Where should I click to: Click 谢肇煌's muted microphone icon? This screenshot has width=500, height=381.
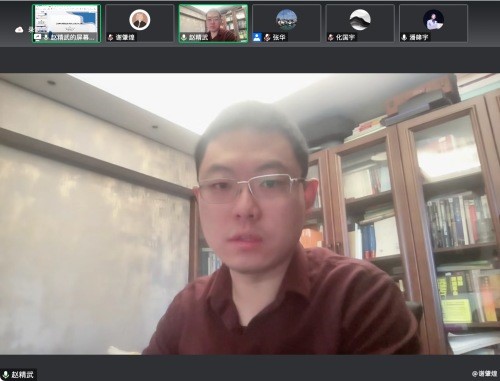pos(111,37)
